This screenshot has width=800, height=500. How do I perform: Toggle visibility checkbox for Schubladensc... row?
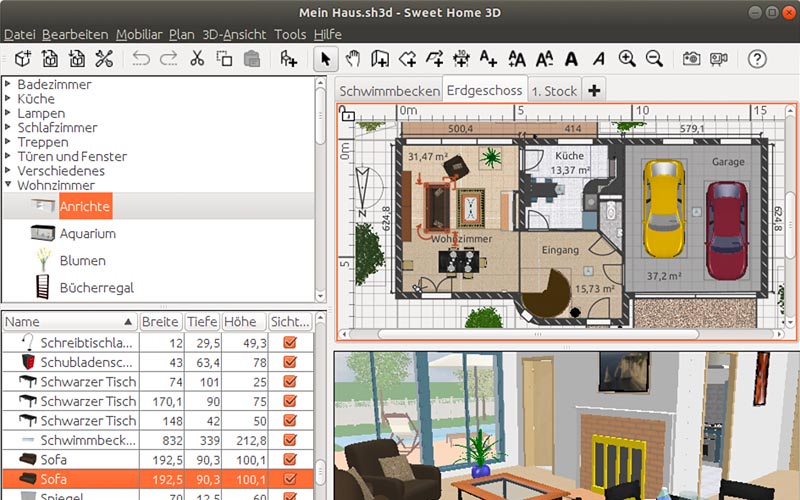[x=290, y=362]
